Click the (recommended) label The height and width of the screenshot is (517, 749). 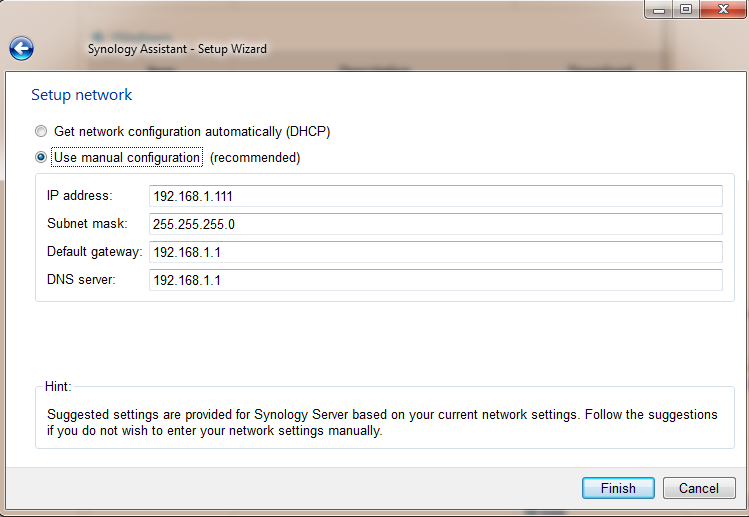coord(255,158)
